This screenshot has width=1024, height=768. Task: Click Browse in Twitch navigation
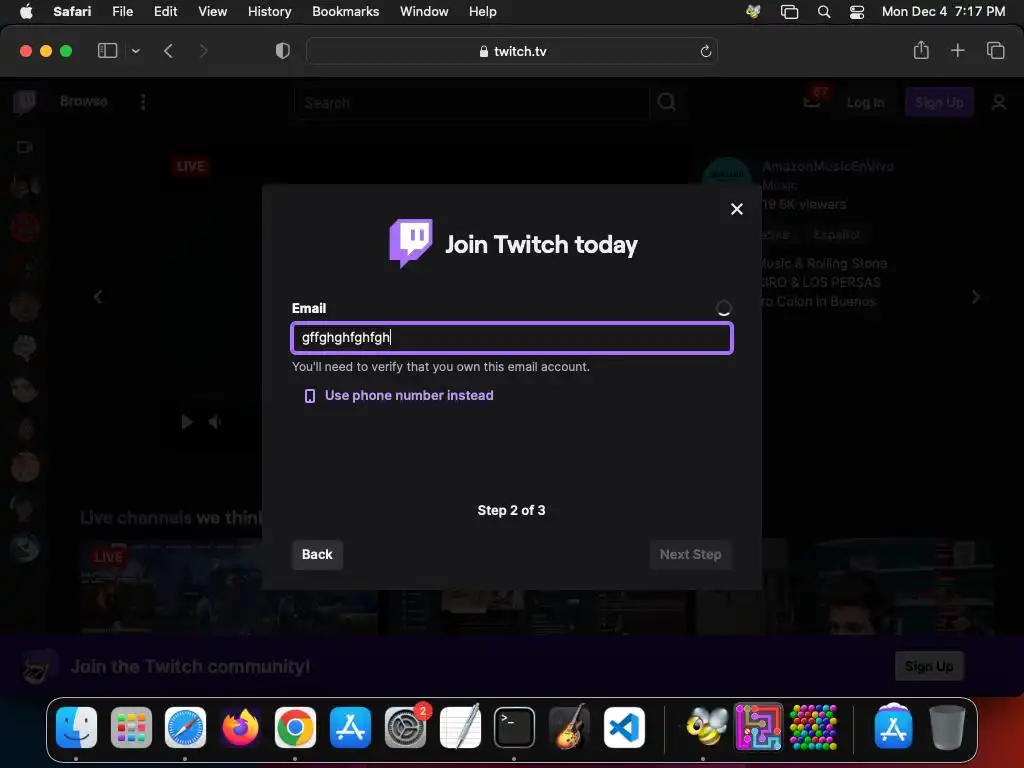coord(84,101)
